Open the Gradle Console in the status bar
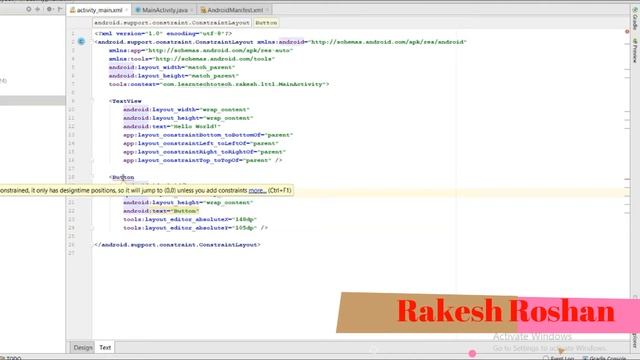The height and width of the screenshot is (360, 640). pos(605,358)
